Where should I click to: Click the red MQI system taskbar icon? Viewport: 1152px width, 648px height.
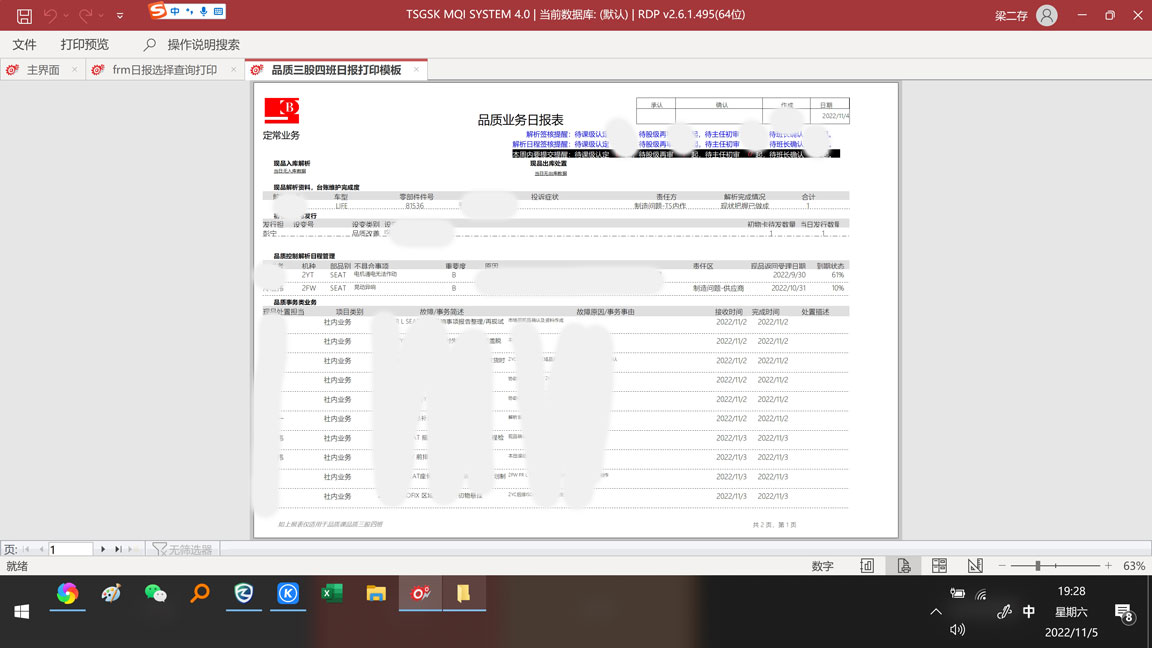[420, 594]
